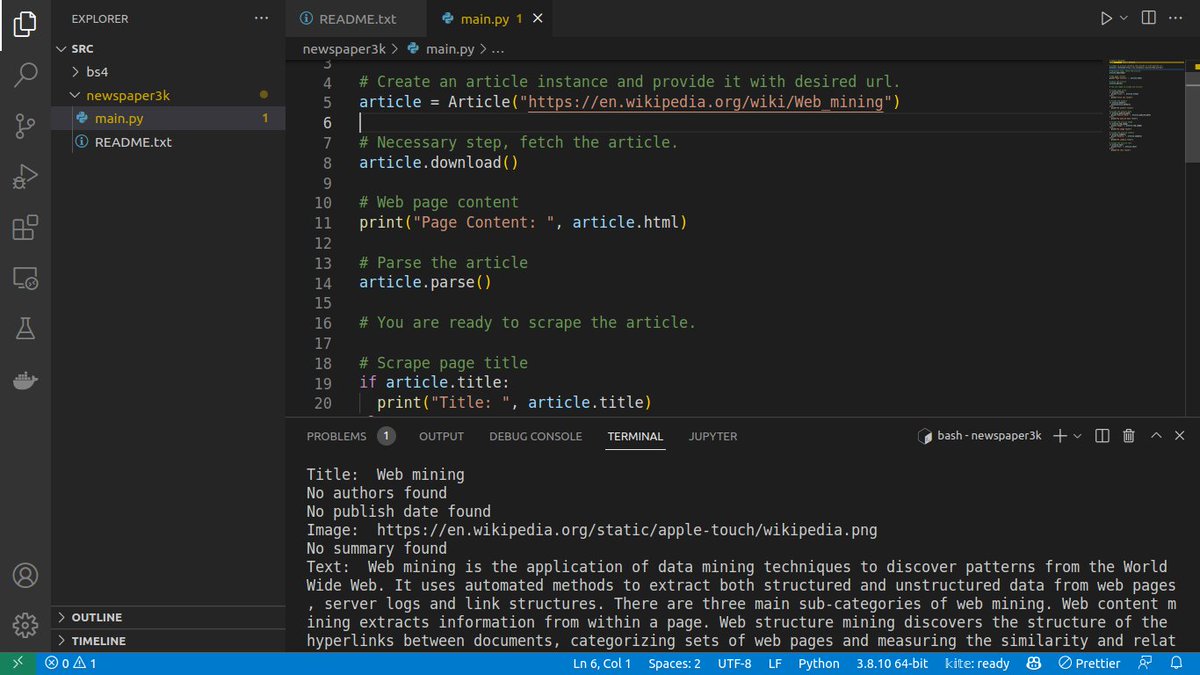Select the Terminal panel tab
The image size is (1200, 675).
[635, 436]
